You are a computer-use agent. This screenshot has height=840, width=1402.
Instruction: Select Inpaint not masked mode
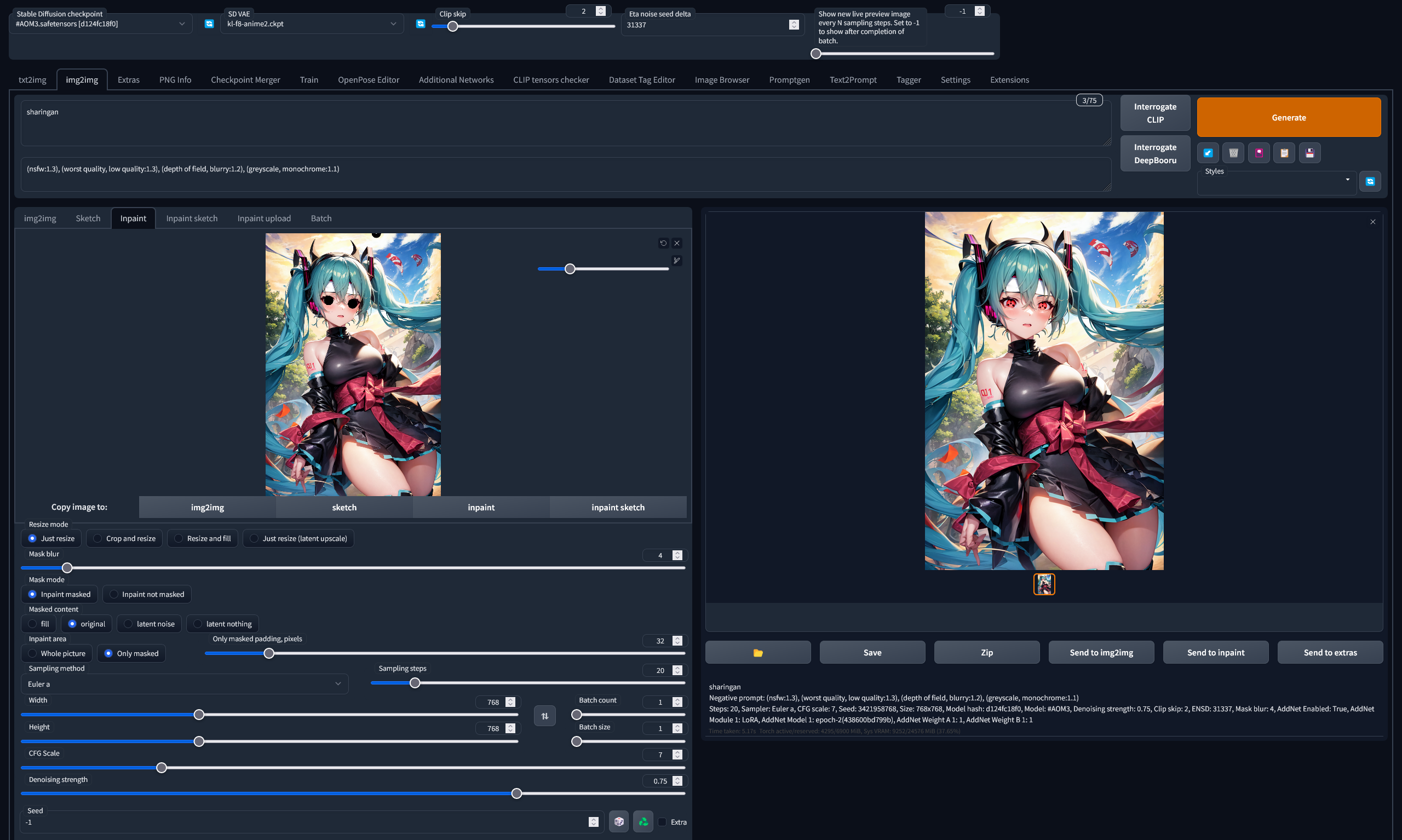(147, 594)
